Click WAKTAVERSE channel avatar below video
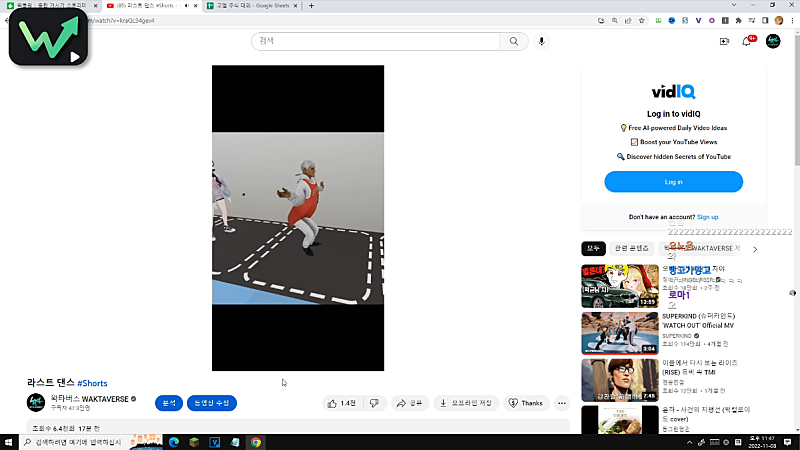The height and width of the screenshot is (450, 800). point(36,403)
